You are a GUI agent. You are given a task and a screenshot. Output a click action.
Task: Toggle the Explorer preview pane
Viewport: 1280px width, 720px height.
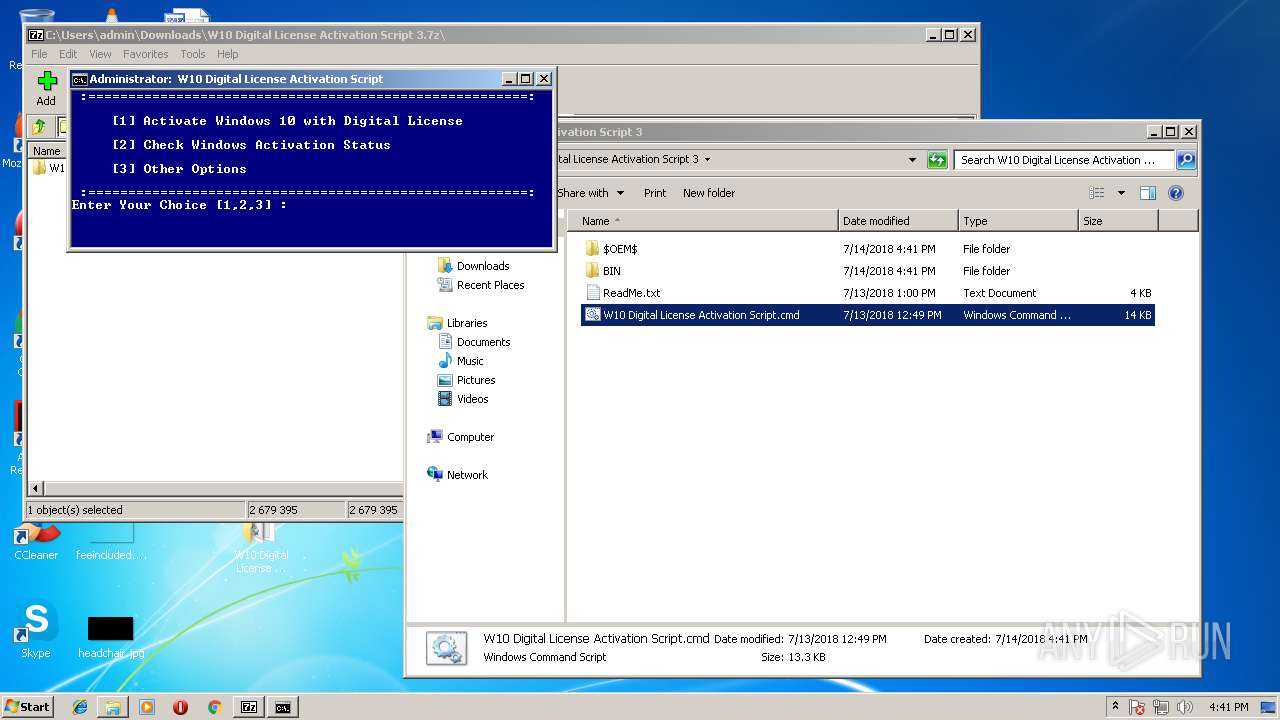click(x=1148, y=193)
